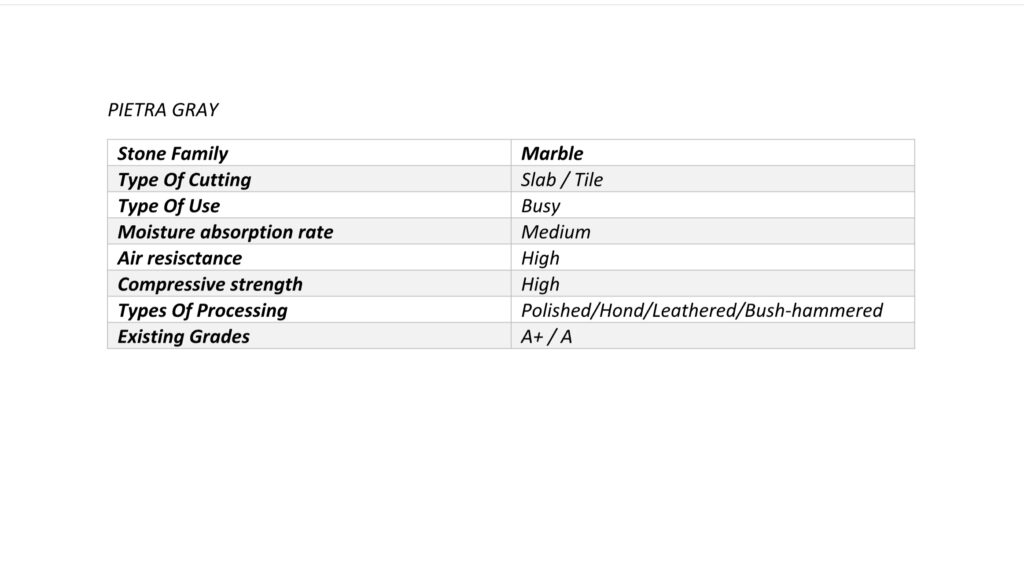This screenshot has height=571, width=1024.
Task: Click the word Polished in processing types
Action: [x=556, y=310]
